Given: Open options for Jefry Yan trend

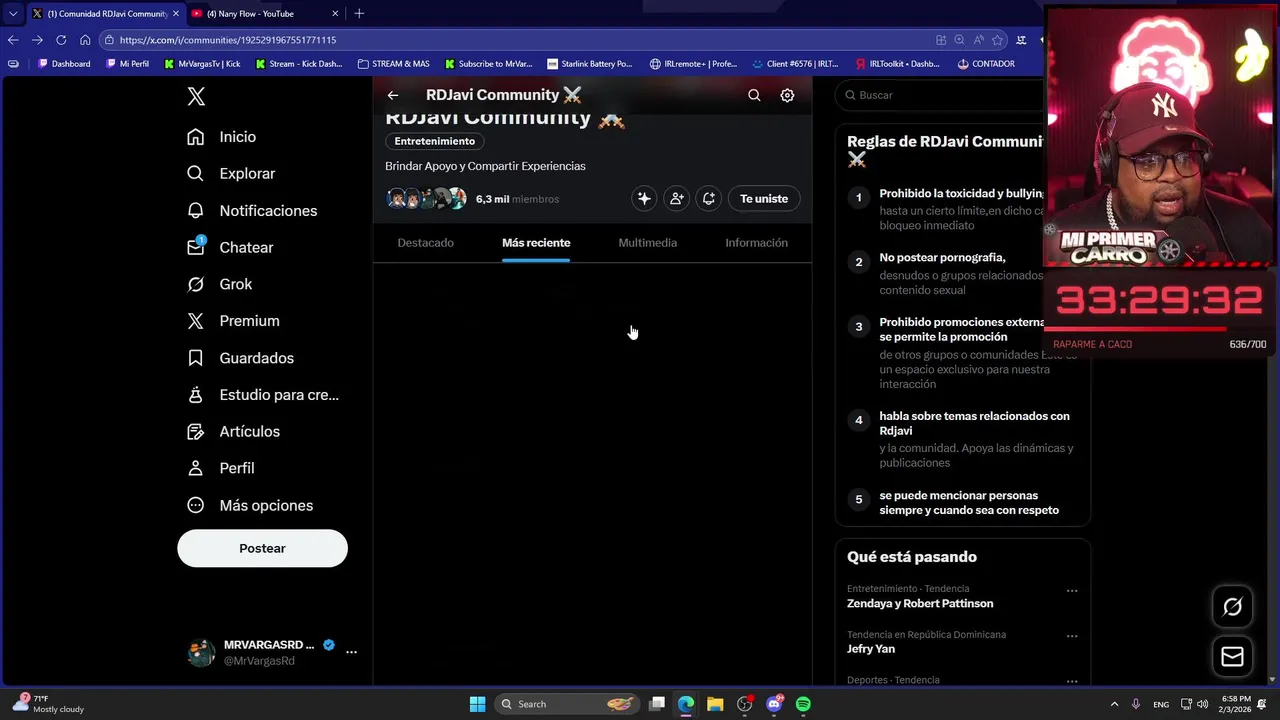Looking at the screenshot, I should (x=1072, y=636).
